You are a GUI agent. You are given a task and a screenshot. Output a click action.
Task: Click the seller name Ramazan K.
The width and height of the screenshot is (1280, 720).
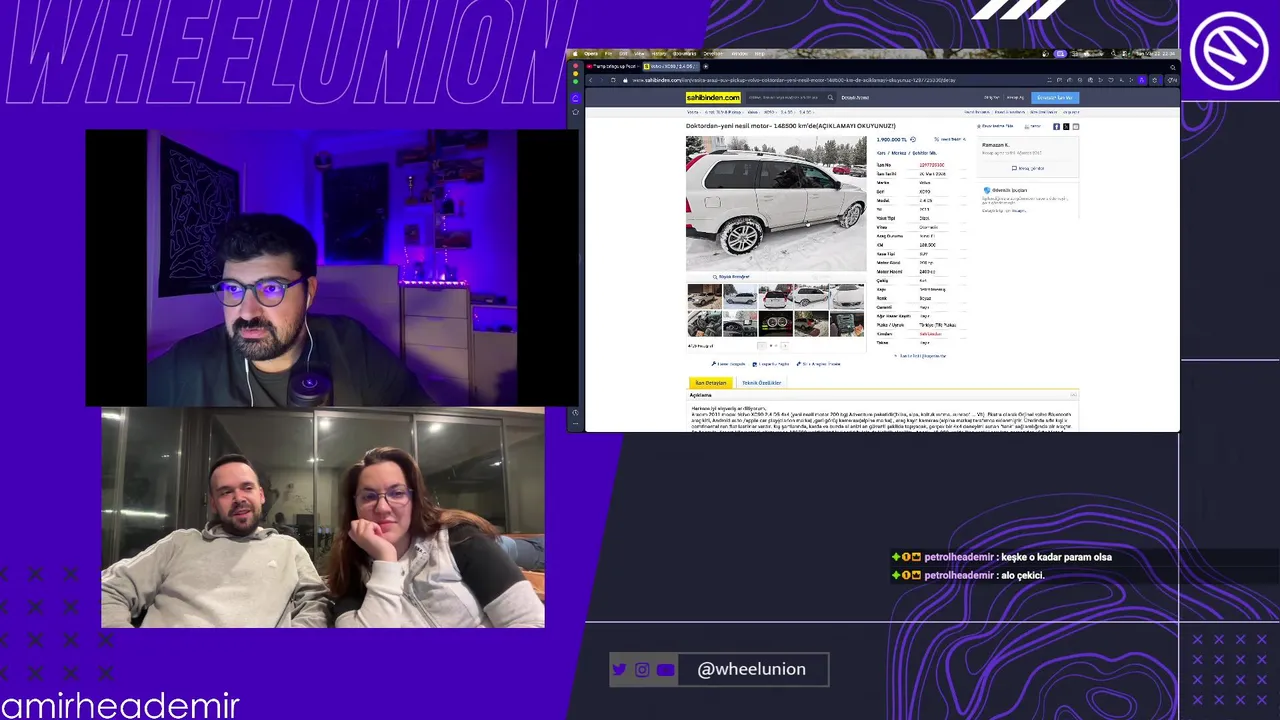[996, 145]
